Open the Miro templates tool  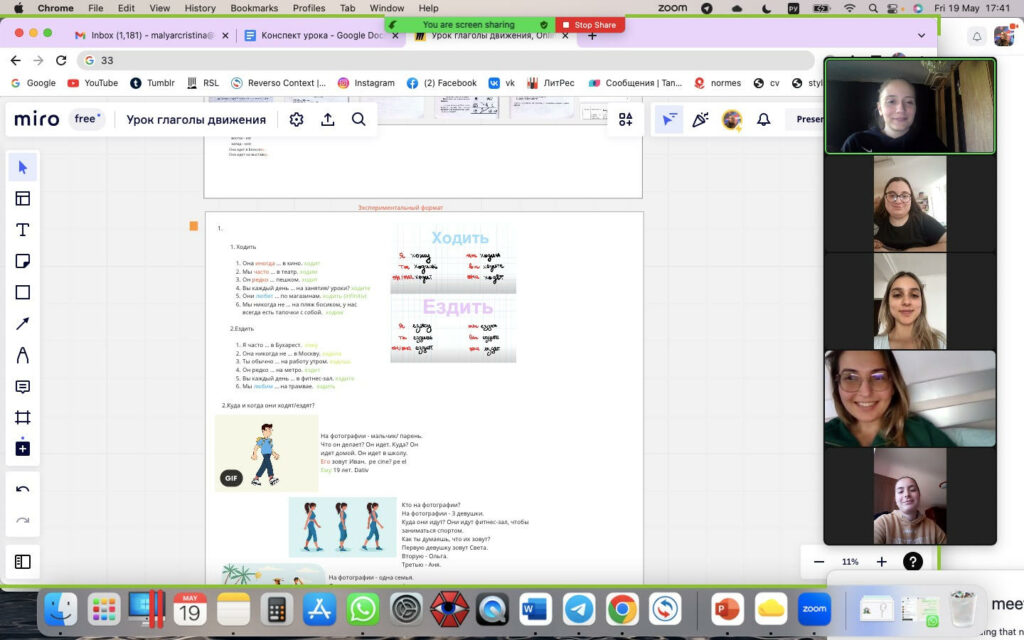pyautogui.click(x=23, y=199)
